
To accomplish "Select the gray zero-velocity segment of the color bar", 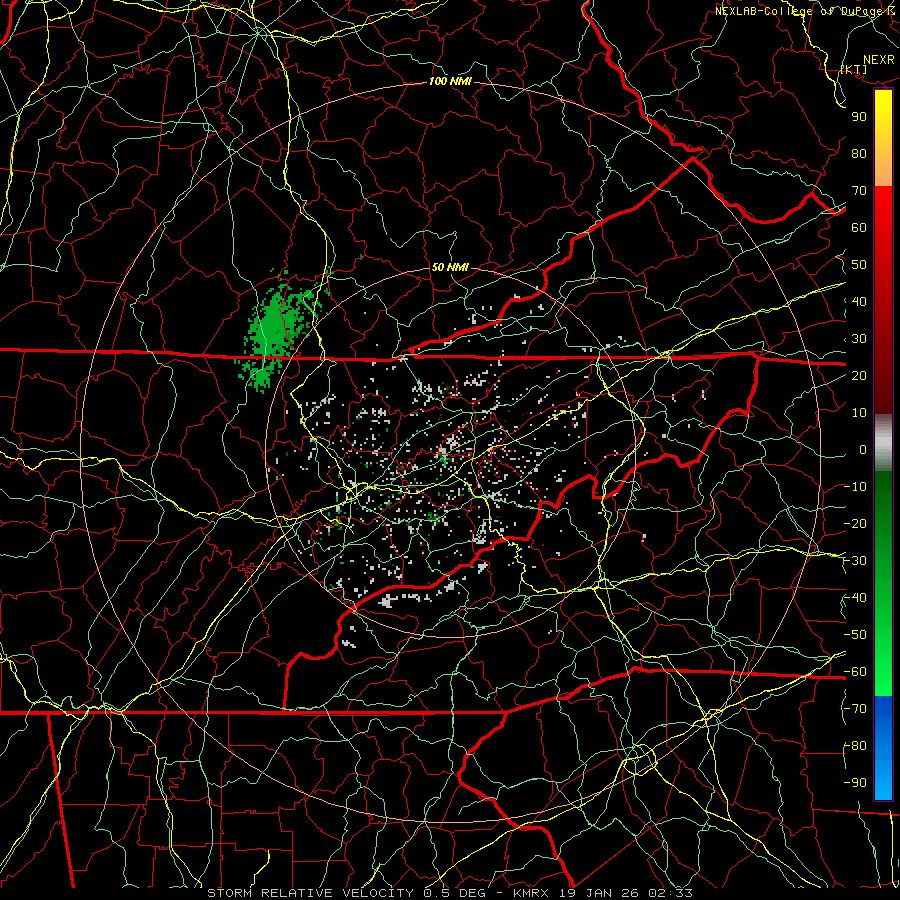I will tap(883, 443).
